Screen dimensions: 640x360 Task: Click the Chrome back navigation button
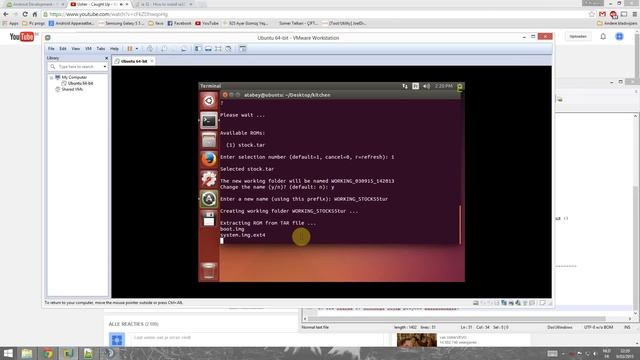click(x=6, y=14)
